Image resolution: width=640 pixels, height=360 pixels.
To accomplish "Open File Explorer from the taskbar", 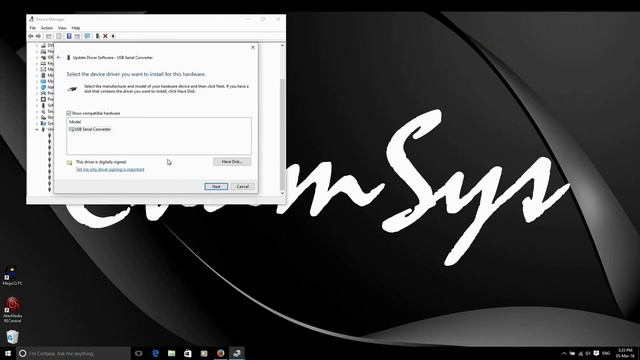I will pos(171,353).
